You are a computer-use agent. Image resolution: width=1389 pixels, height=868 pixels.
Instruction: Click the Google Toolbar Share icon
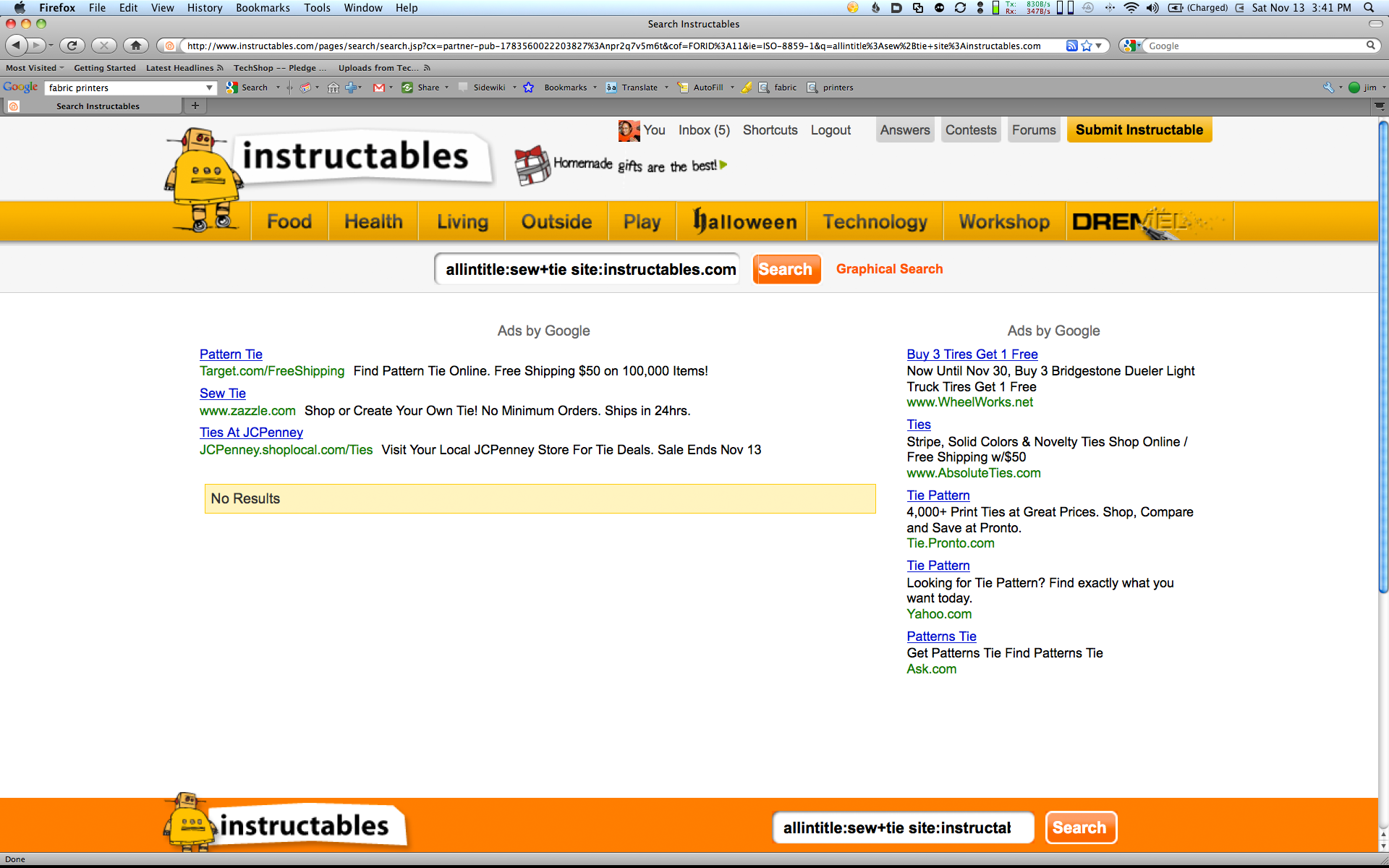(407, 88)
